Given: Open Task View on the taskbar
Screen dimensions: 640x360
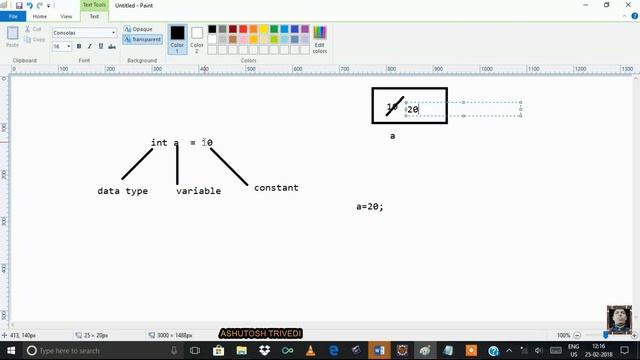Looking at the screenshot, I should pyautogui.click(x=195, y=351).
